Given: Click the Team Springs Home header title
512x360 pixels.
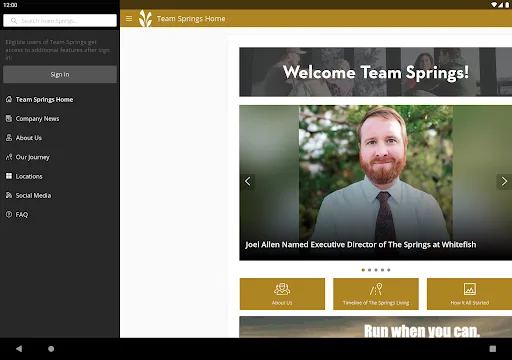Looking at the screenshot, I should pos(191,19).
